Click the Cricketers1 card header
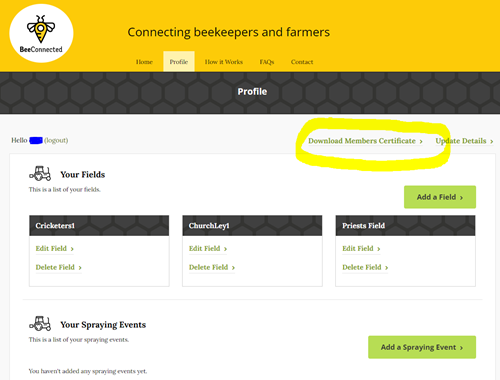 click(x=99, y=226)
